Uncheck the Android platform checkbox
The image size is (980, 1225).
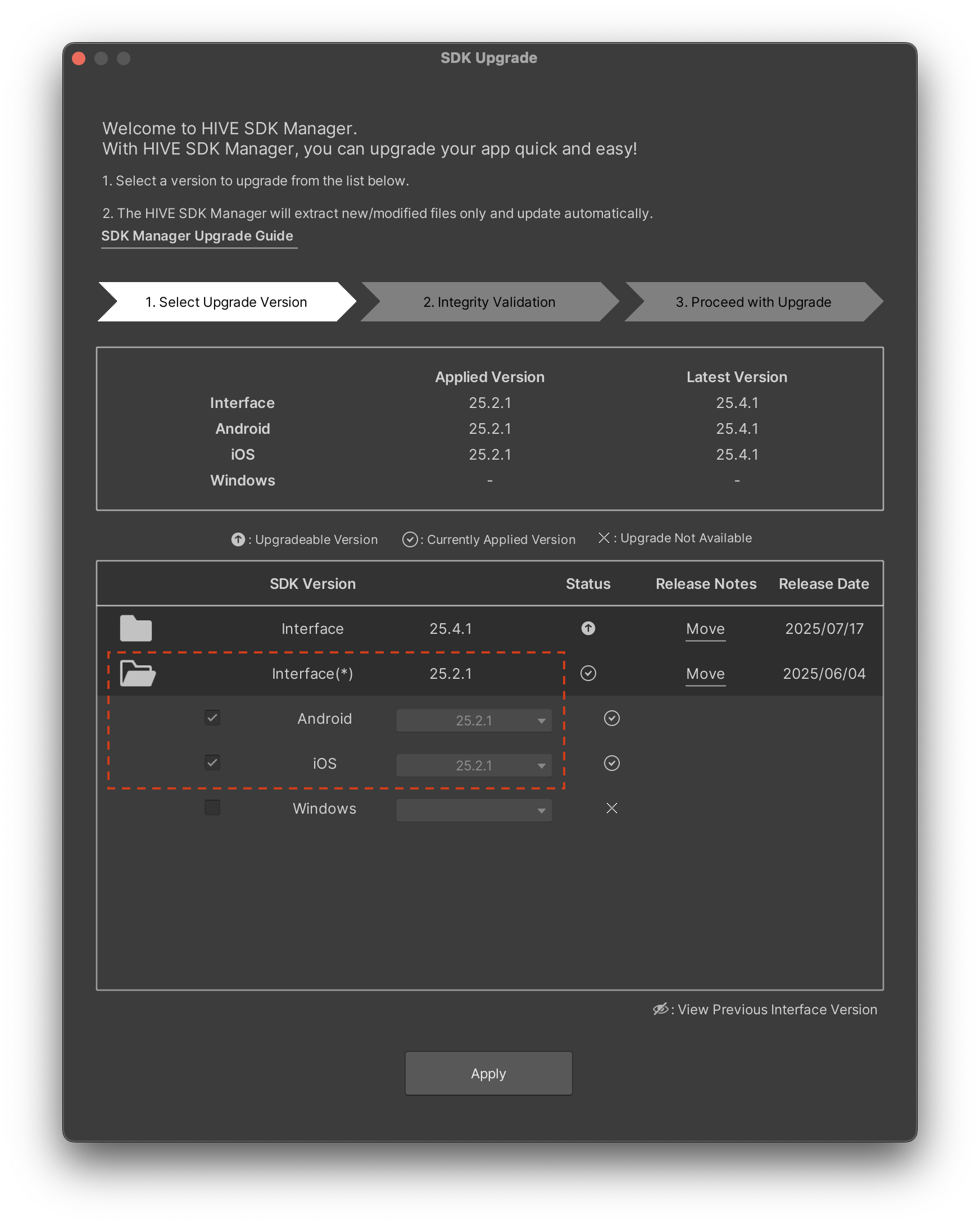(212, 718)
